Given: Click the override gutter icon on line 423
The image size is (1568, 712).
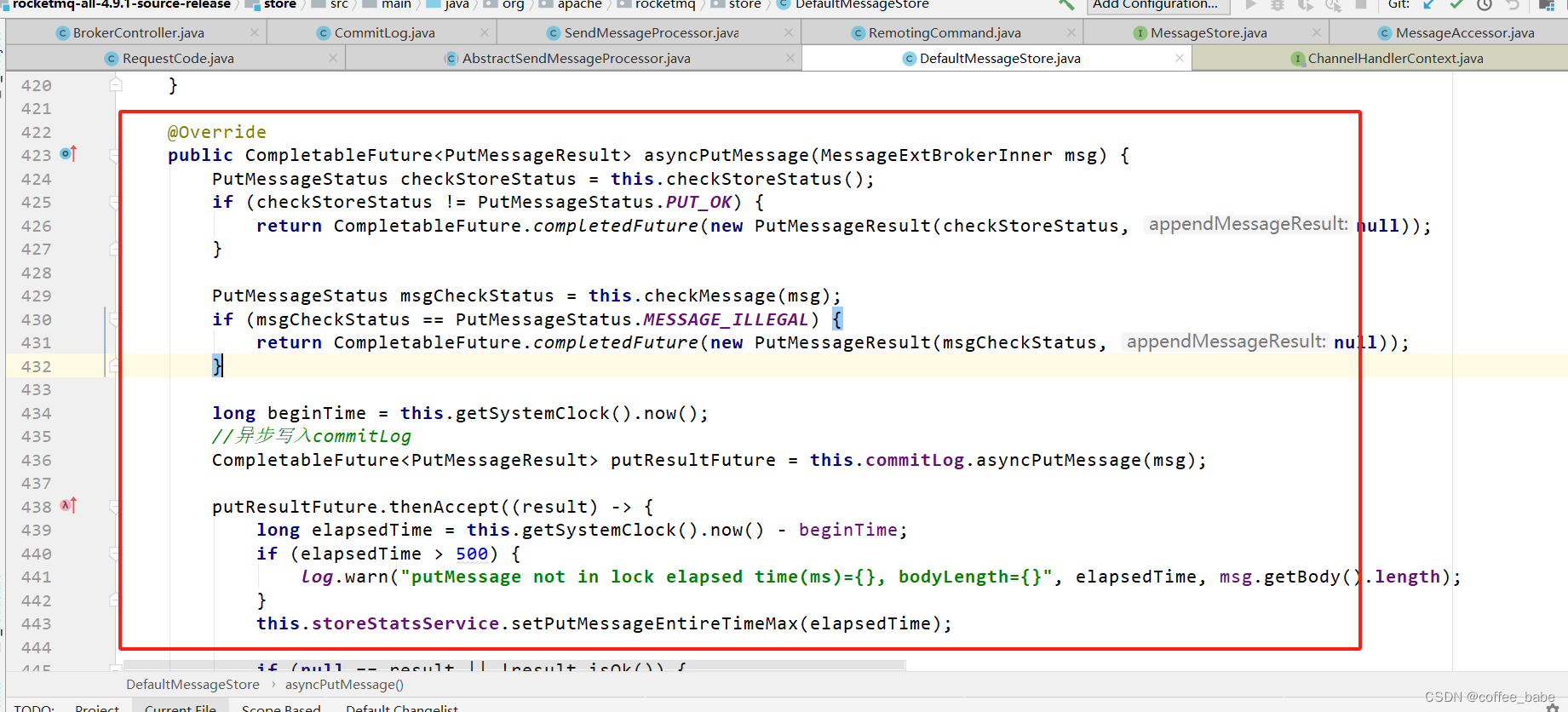Looking at the screenshot, I should coord(69,154).
